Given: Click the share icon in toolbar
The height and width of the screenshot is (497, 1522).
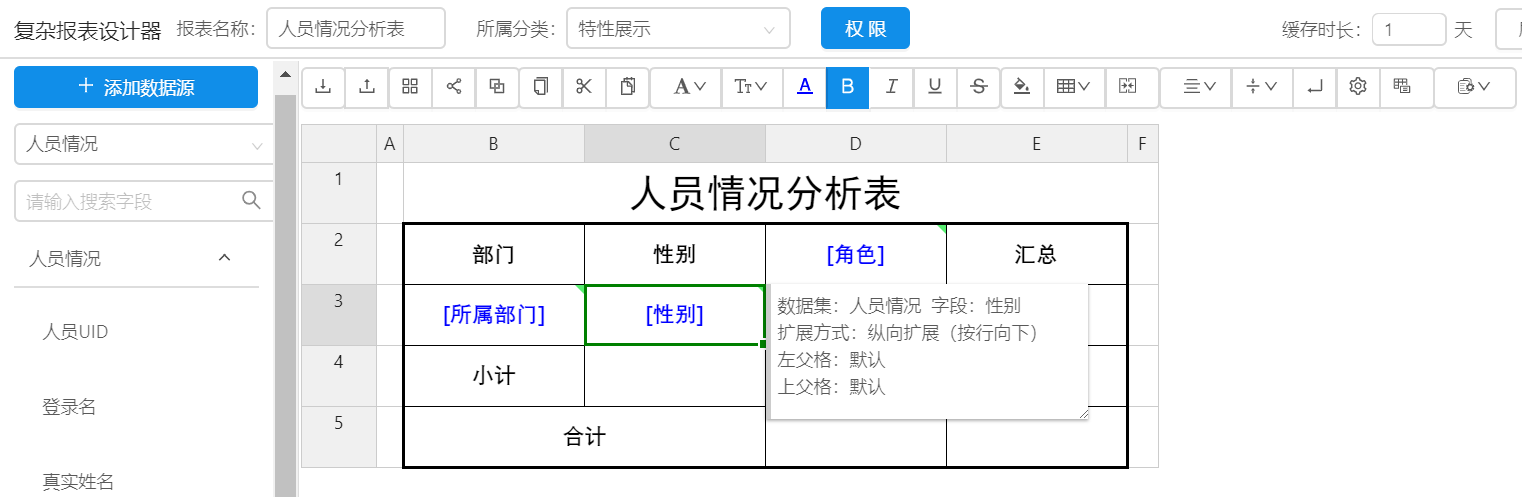Looking at the screenshot, I should [x=454, y=87].
